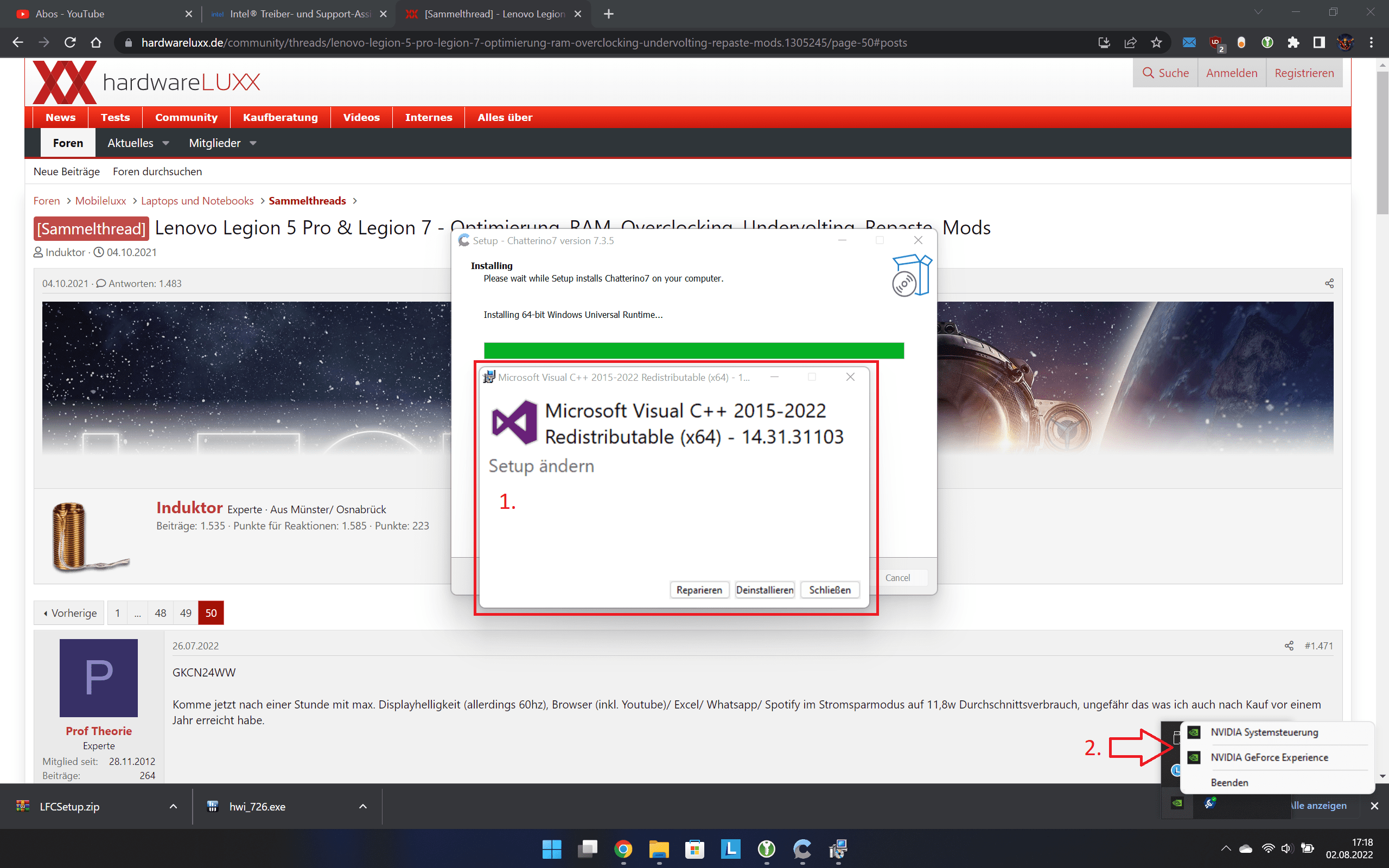This screenshot has height=868, width=1389.
Task: Expand the Aktuelles dropdown menu
Action: (x=166, y=143)
